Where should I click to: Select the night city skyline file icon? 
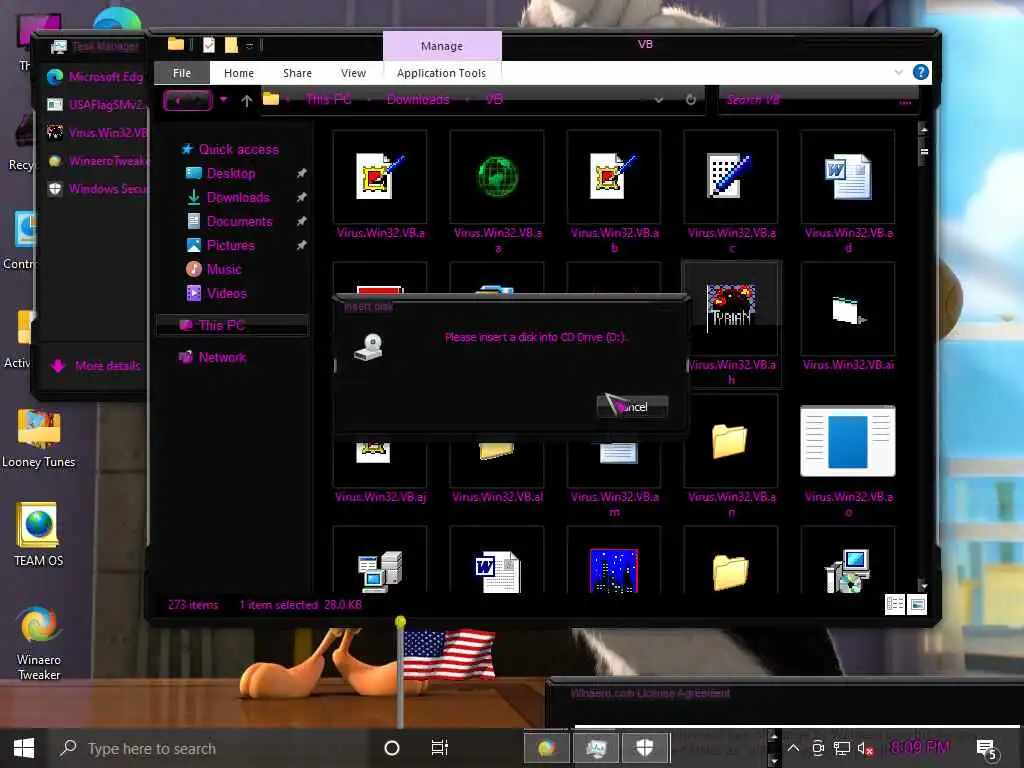point(614,571)
